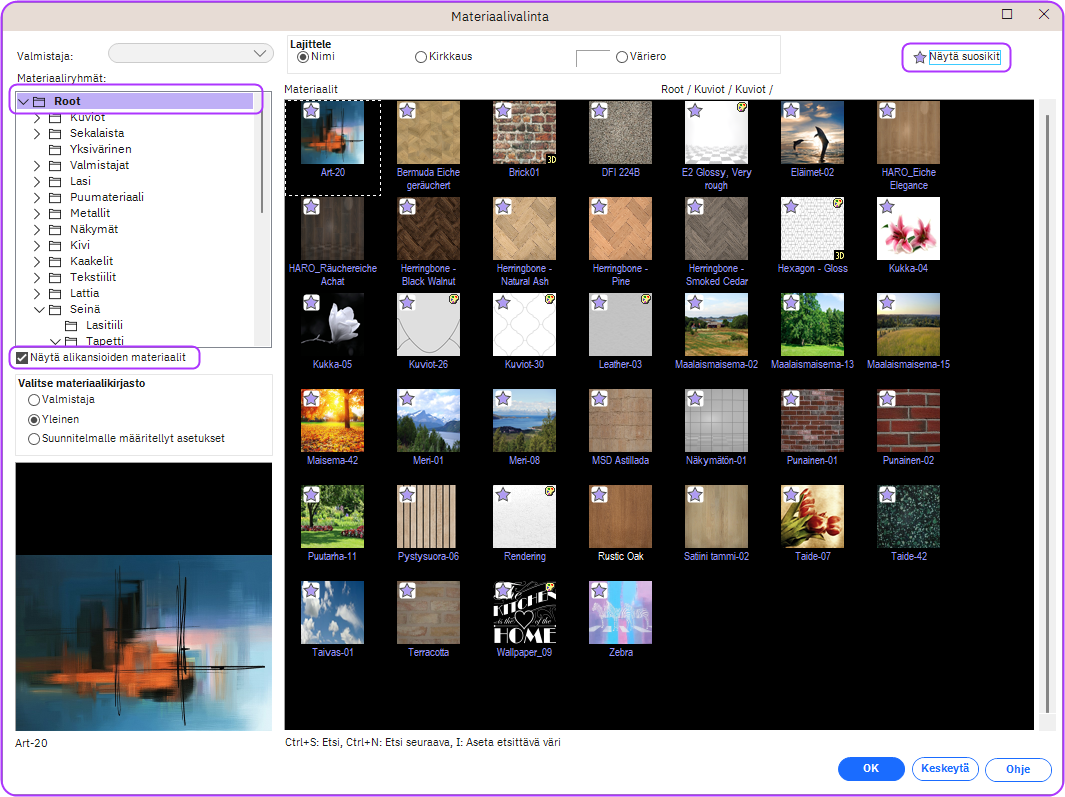1065x797 pixels.
Task: Click favorite star on Rustic Oak material
Action: (x=599, y=495)
